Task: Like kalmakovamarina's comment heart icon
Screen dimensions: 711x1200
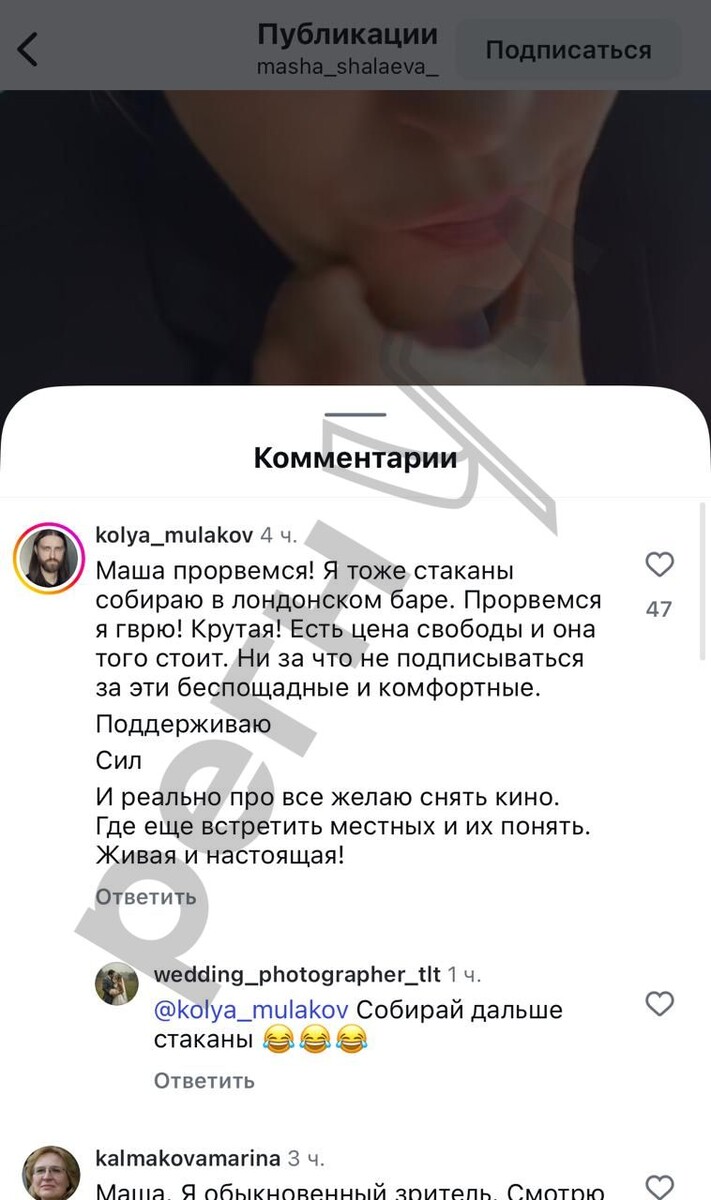Action: point(659,1186)
